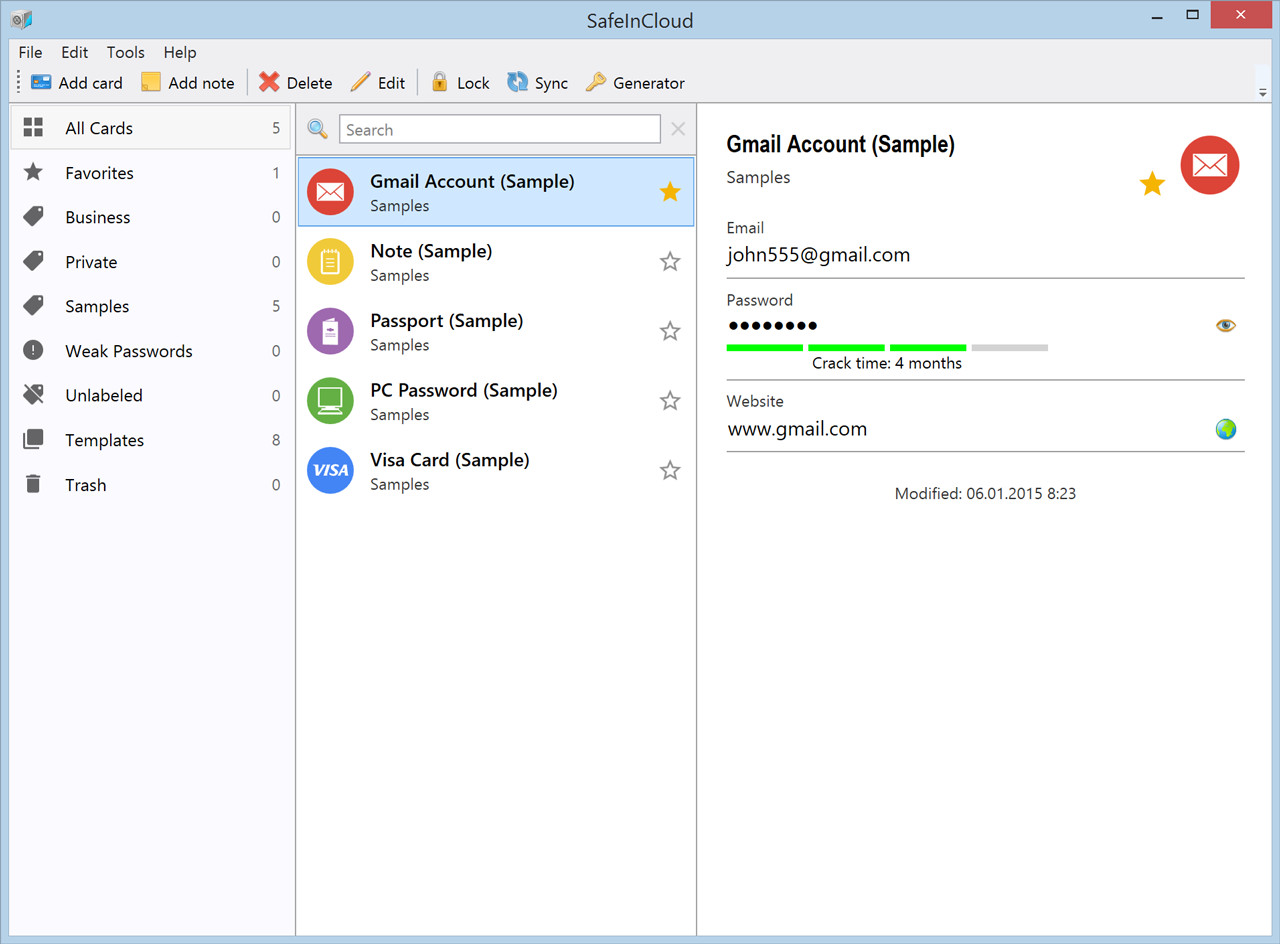The image size is (1280, 944).
Task: Click the magnifier search icon
Action: click(x=317, y=129)
